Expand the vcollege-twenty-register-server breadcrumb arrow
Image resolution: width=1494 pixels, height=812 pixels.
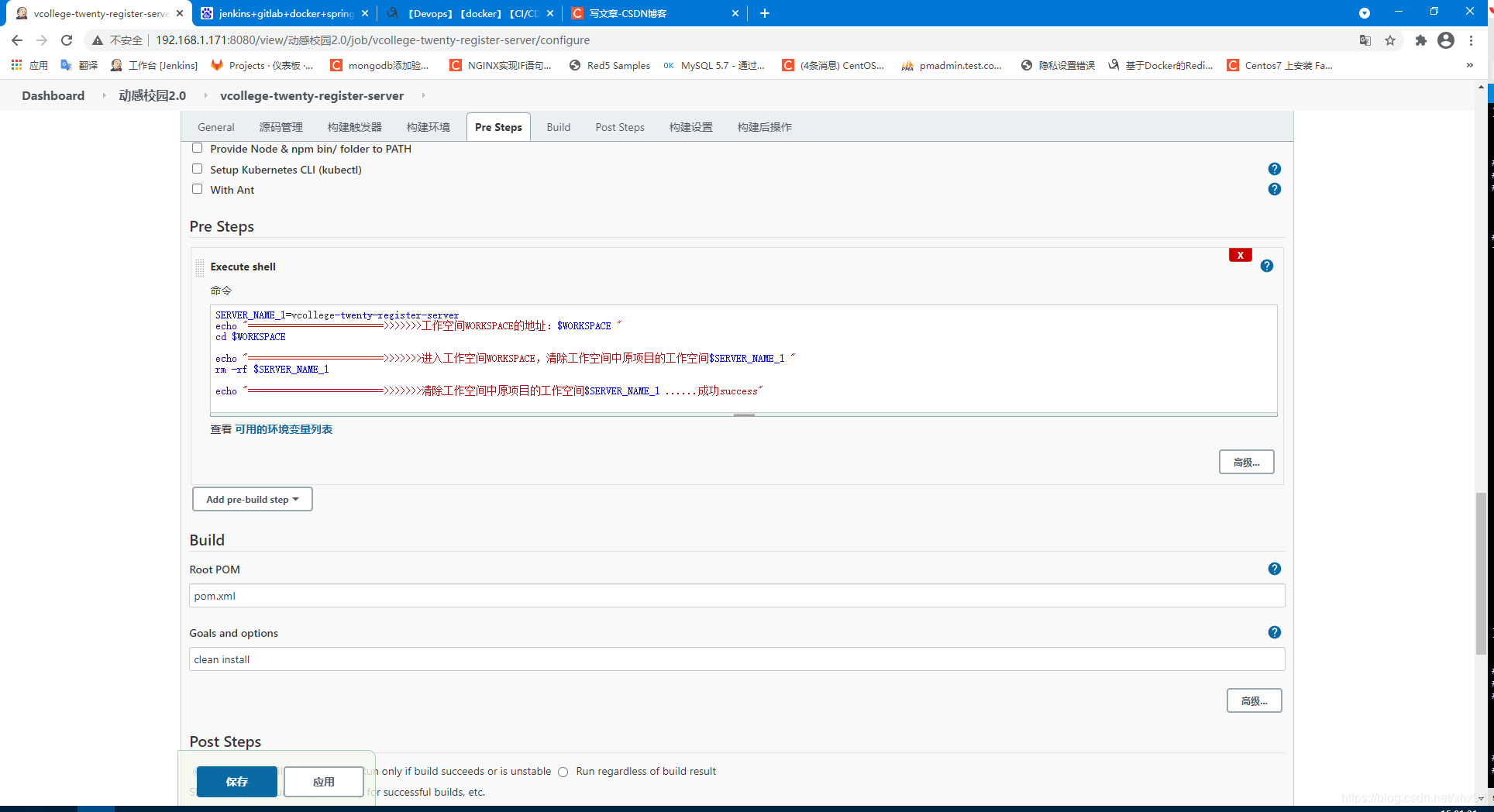point(423,95)
